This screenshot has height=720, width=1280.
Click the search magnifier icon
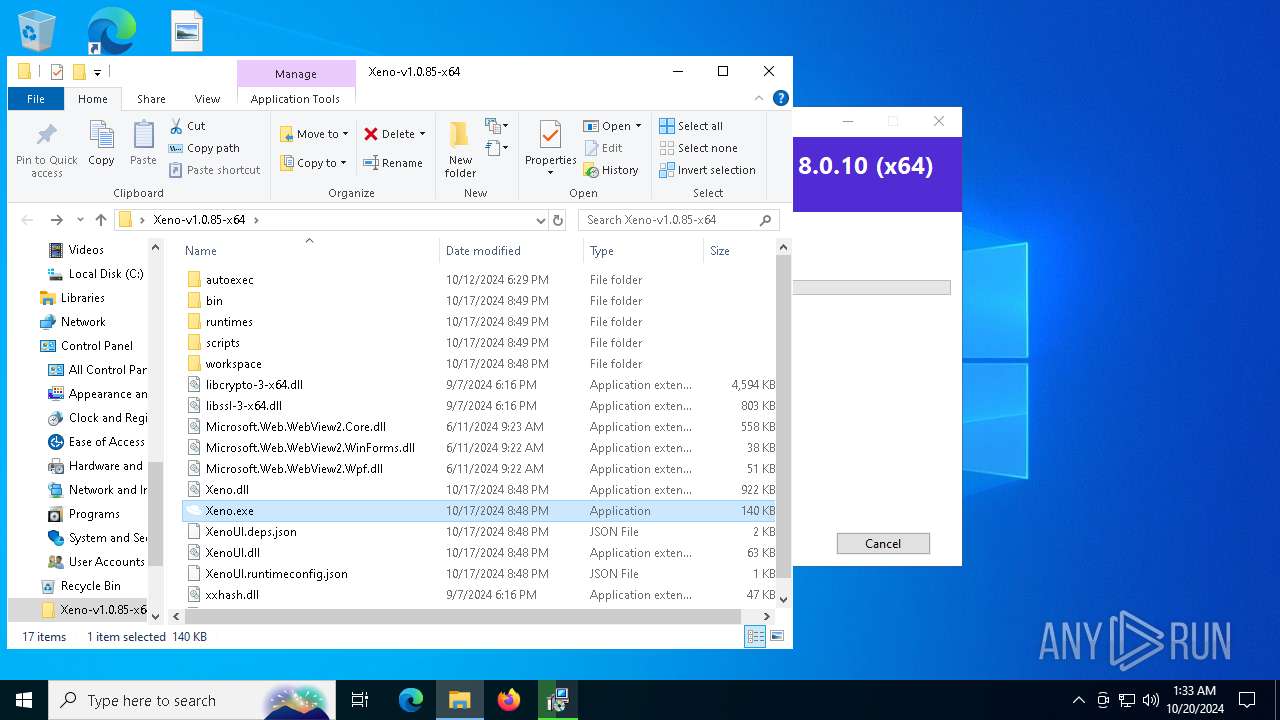click(766, 220)
